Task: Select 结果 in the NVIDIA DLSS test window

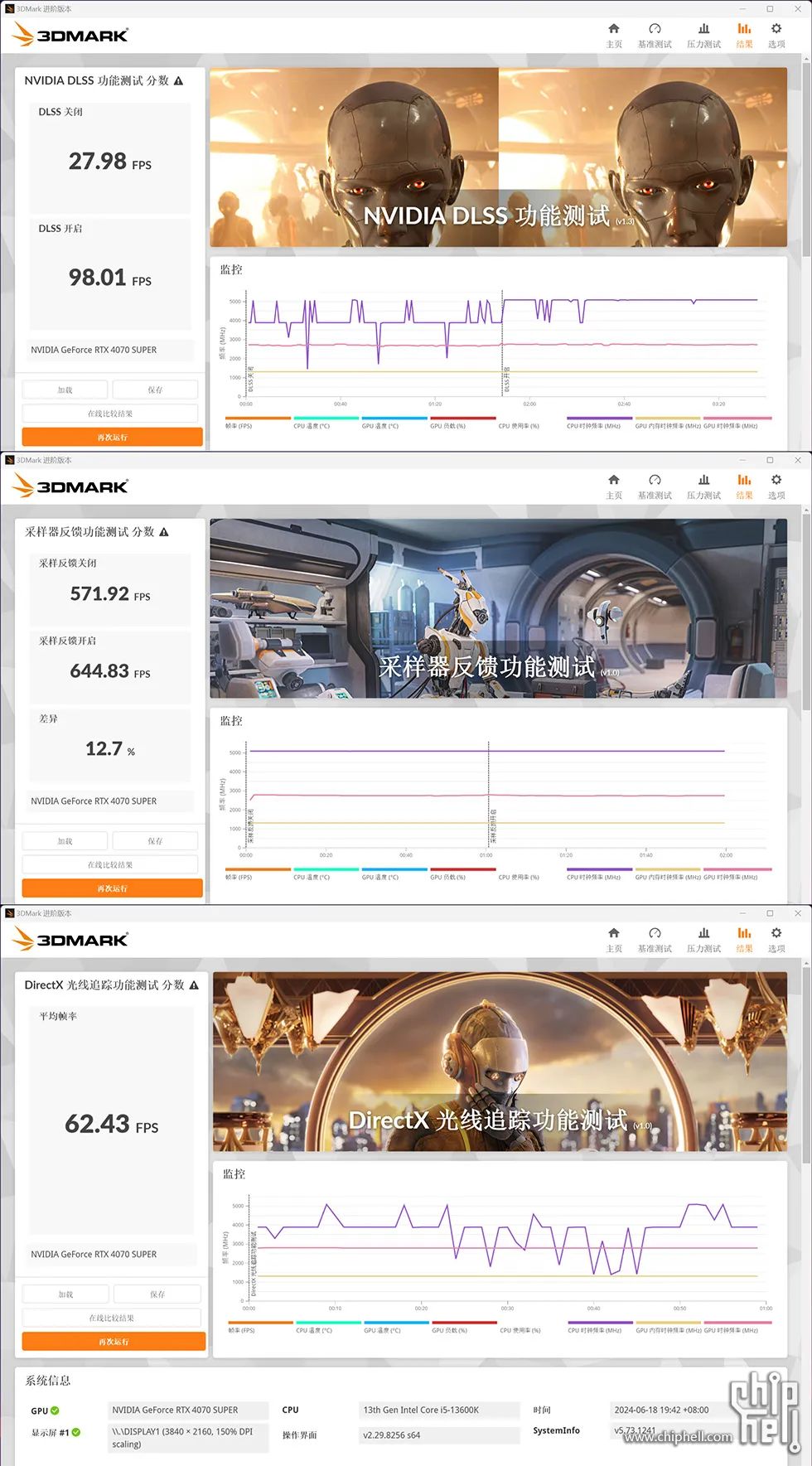Action: (x=744, y=36)
